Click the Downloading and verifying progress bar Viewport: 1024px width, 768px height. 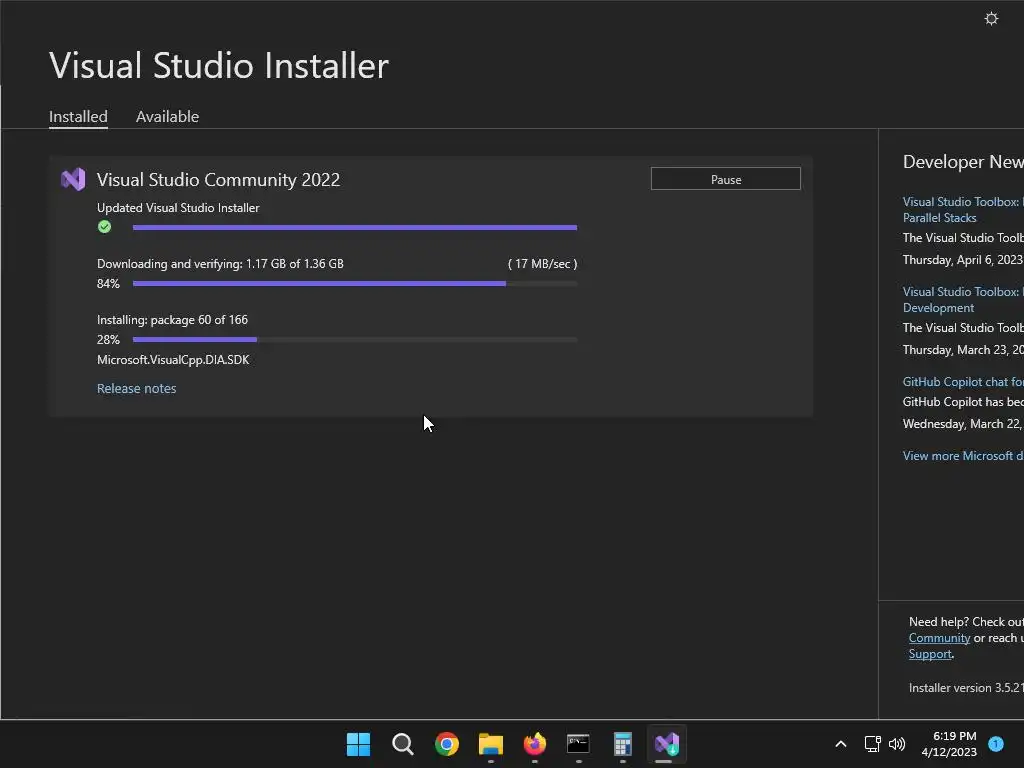click(355, 283)
